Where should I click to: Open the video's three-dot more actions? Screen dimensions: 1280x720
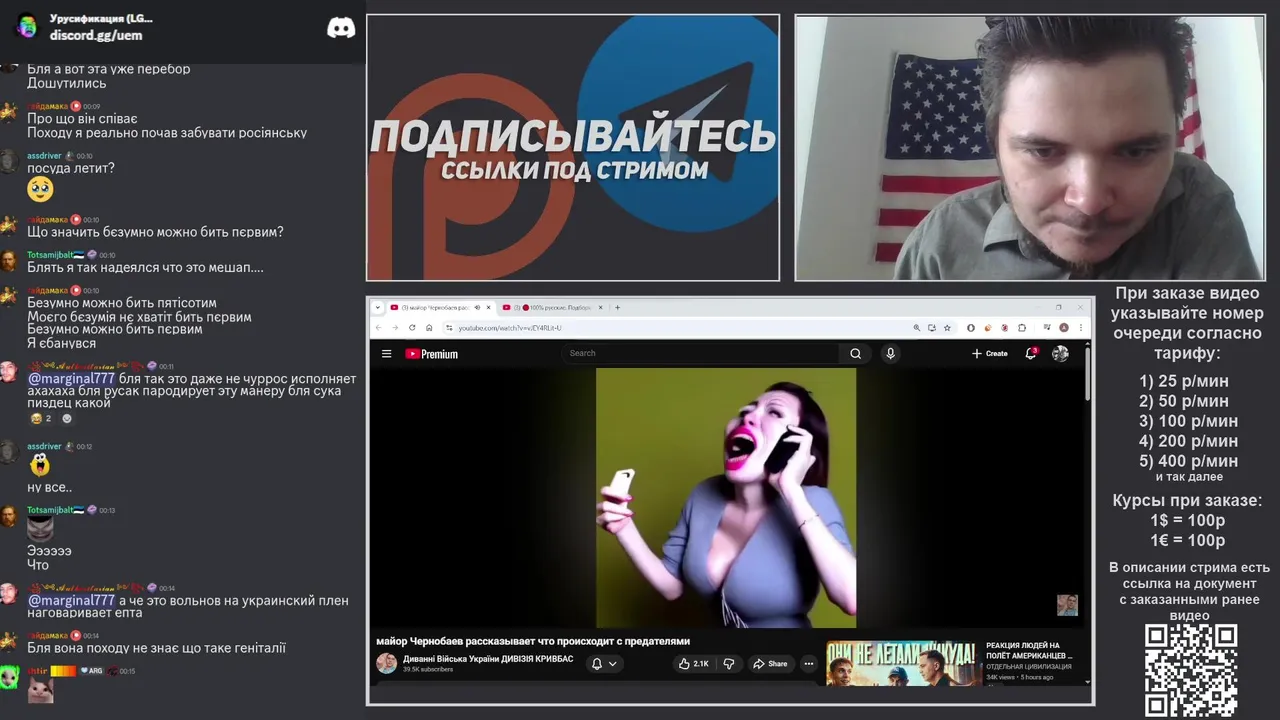tap(809, 663)
